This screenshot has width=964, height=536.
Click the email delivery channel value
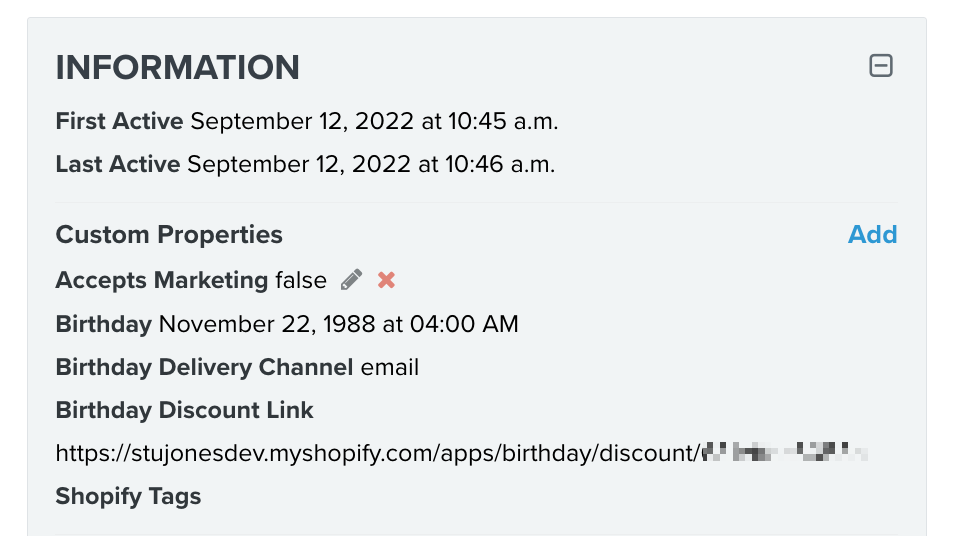(x=390, y=367)
